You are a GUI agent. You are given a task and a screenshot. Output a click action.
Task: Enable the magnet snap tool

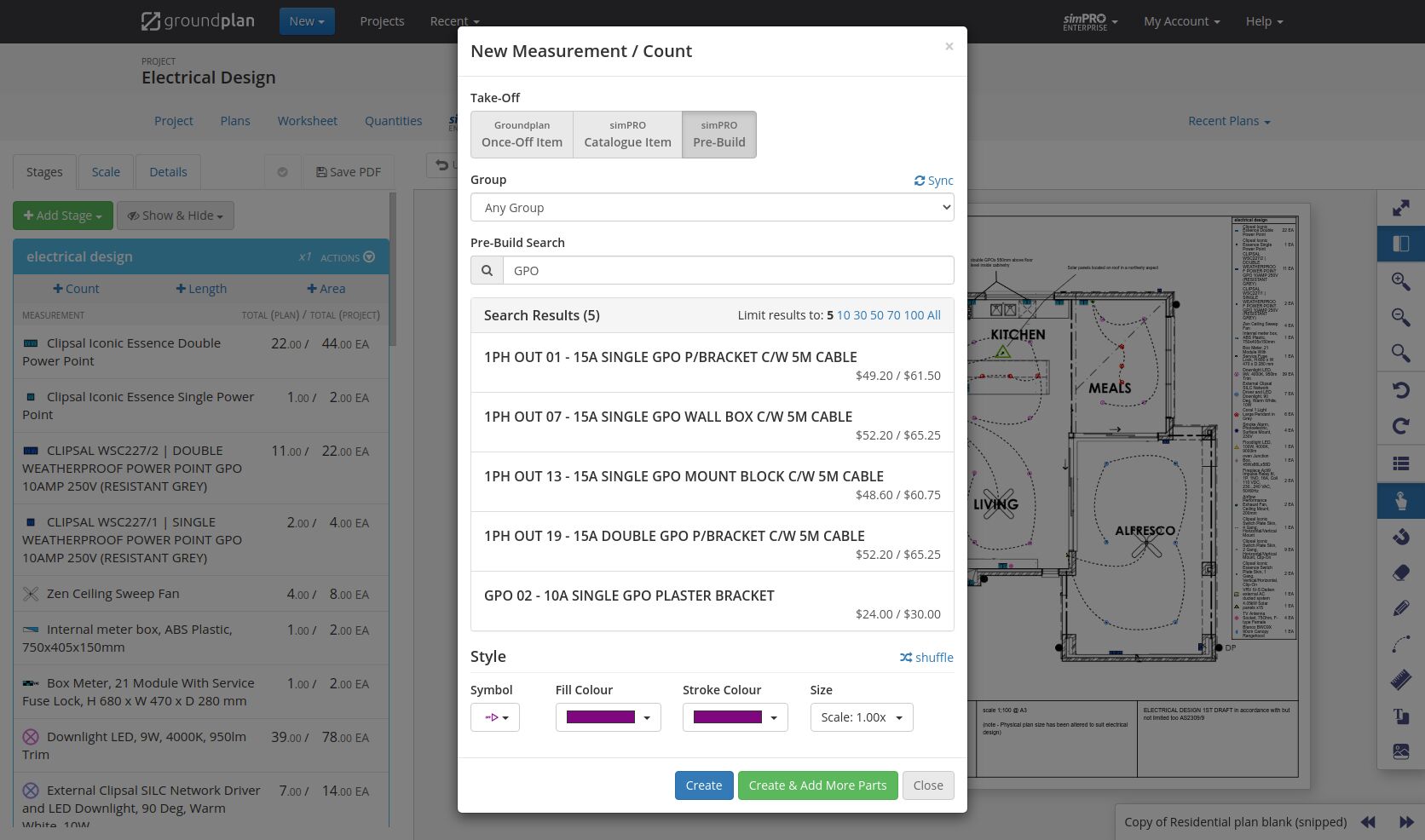pyautogui.click(x=1400, y=537)
